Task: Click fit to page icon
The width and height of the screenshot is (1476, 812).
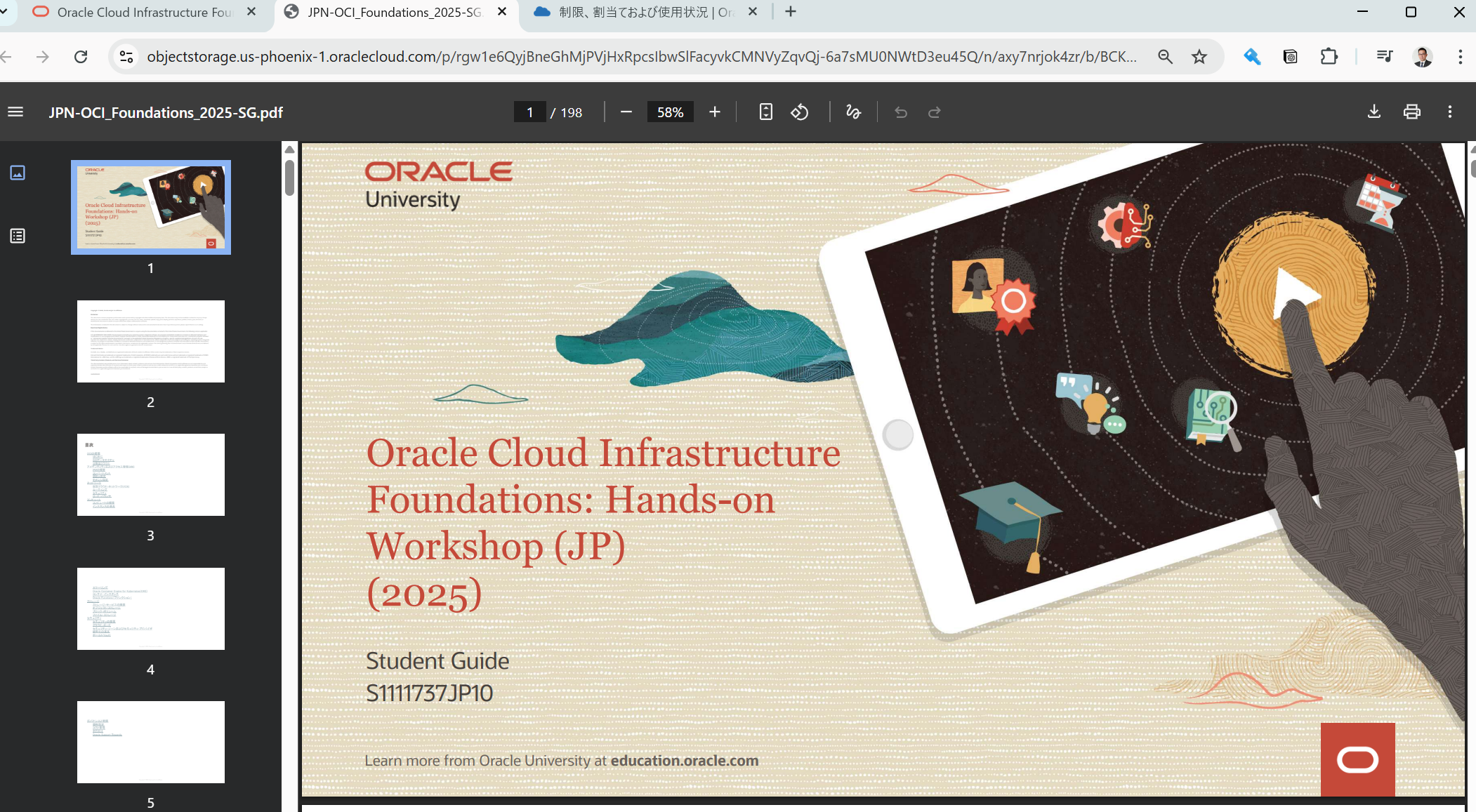Action: coord(765,112)
